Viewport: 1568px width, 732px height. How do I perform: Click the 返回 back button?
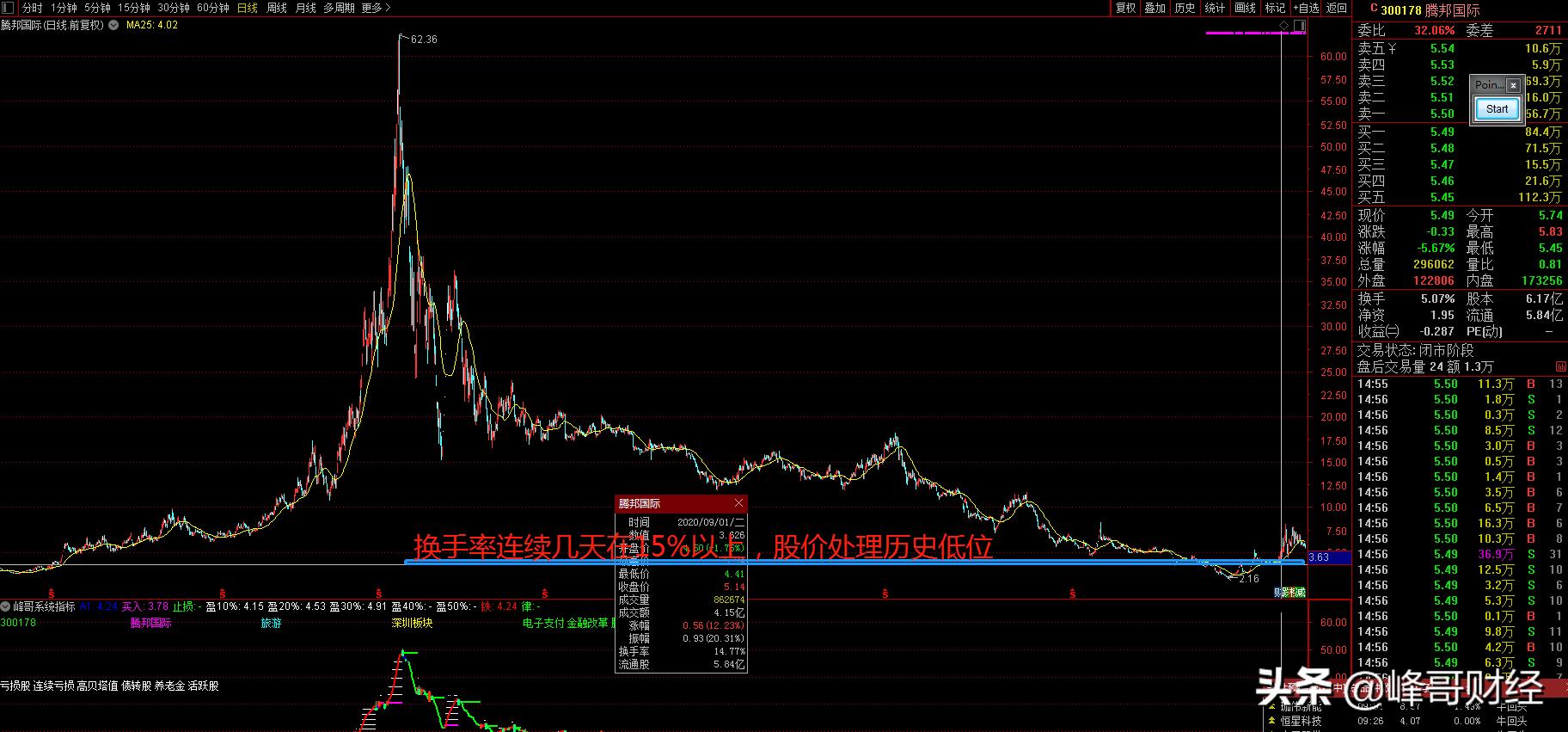[1337, 8]
